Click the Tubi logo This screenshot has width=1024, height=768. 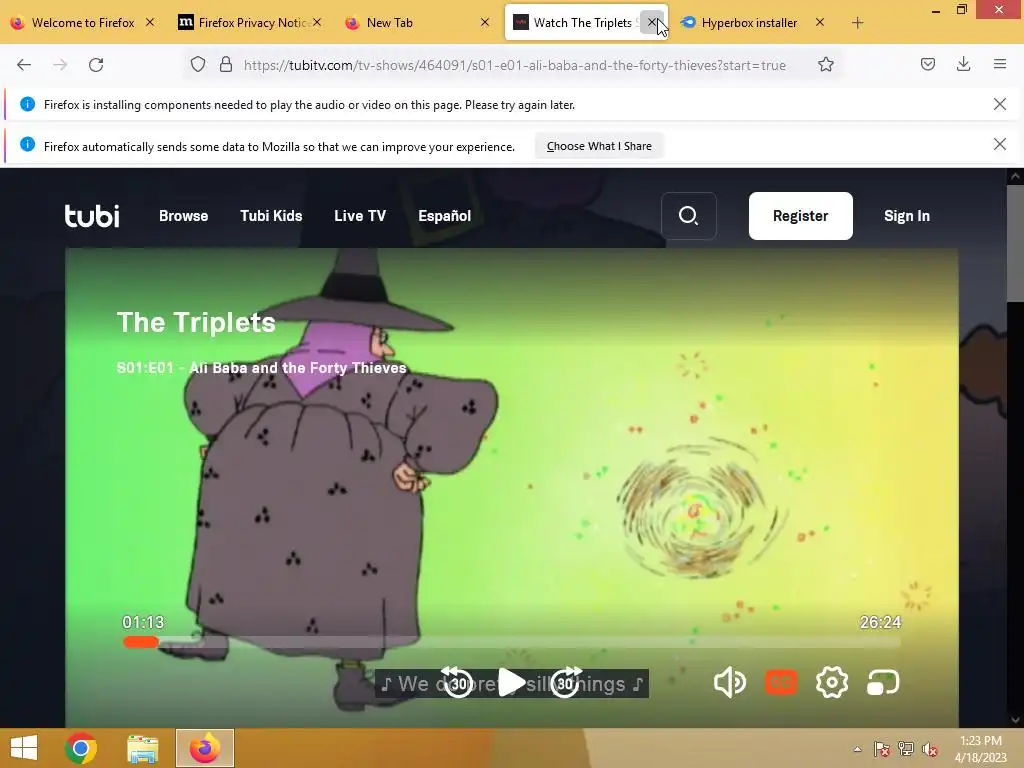92,216
